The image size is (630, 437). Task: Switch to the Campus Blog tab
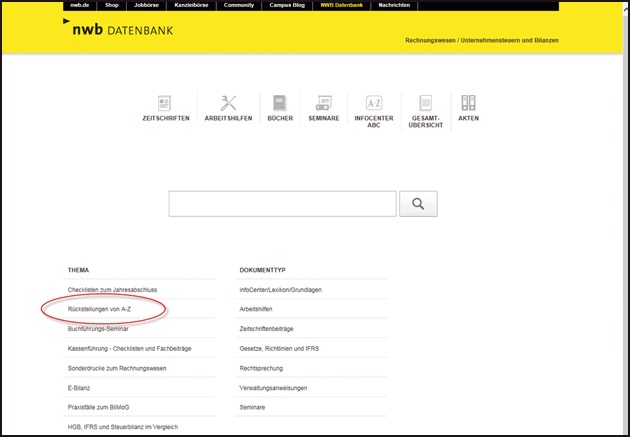pos(288,5)
